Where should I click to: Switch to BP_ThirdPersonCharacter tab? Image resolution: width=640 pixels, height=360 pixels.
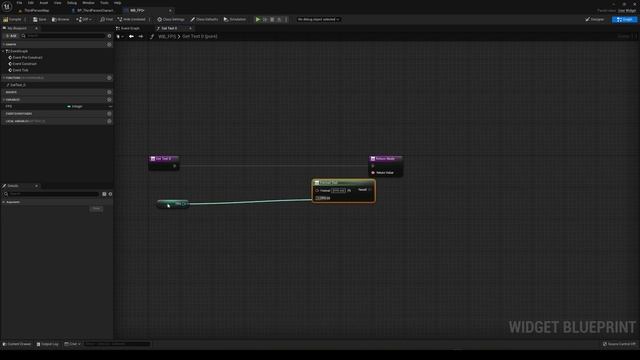pyautogui.click(x=95, y=10)
